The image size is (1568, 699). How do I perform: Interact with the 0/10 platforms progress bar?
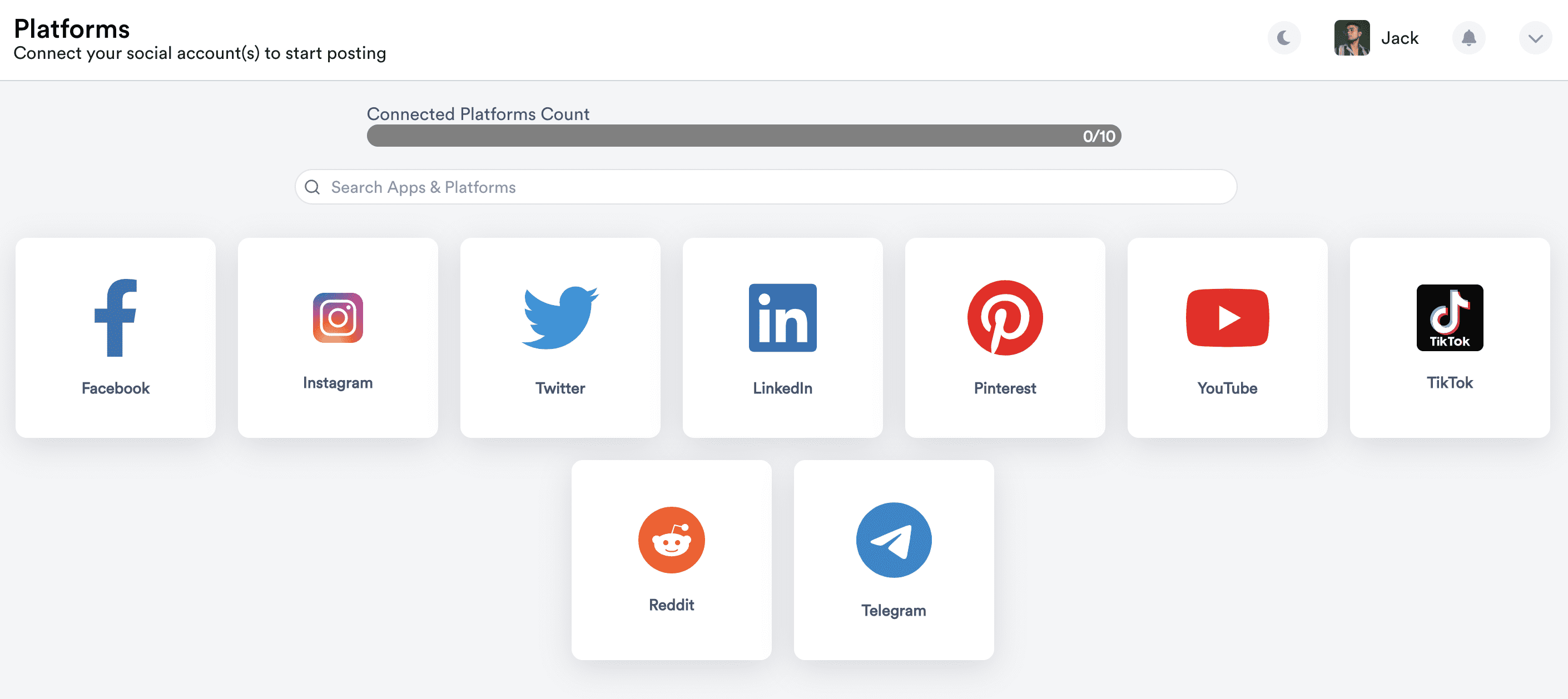(744, 135)
